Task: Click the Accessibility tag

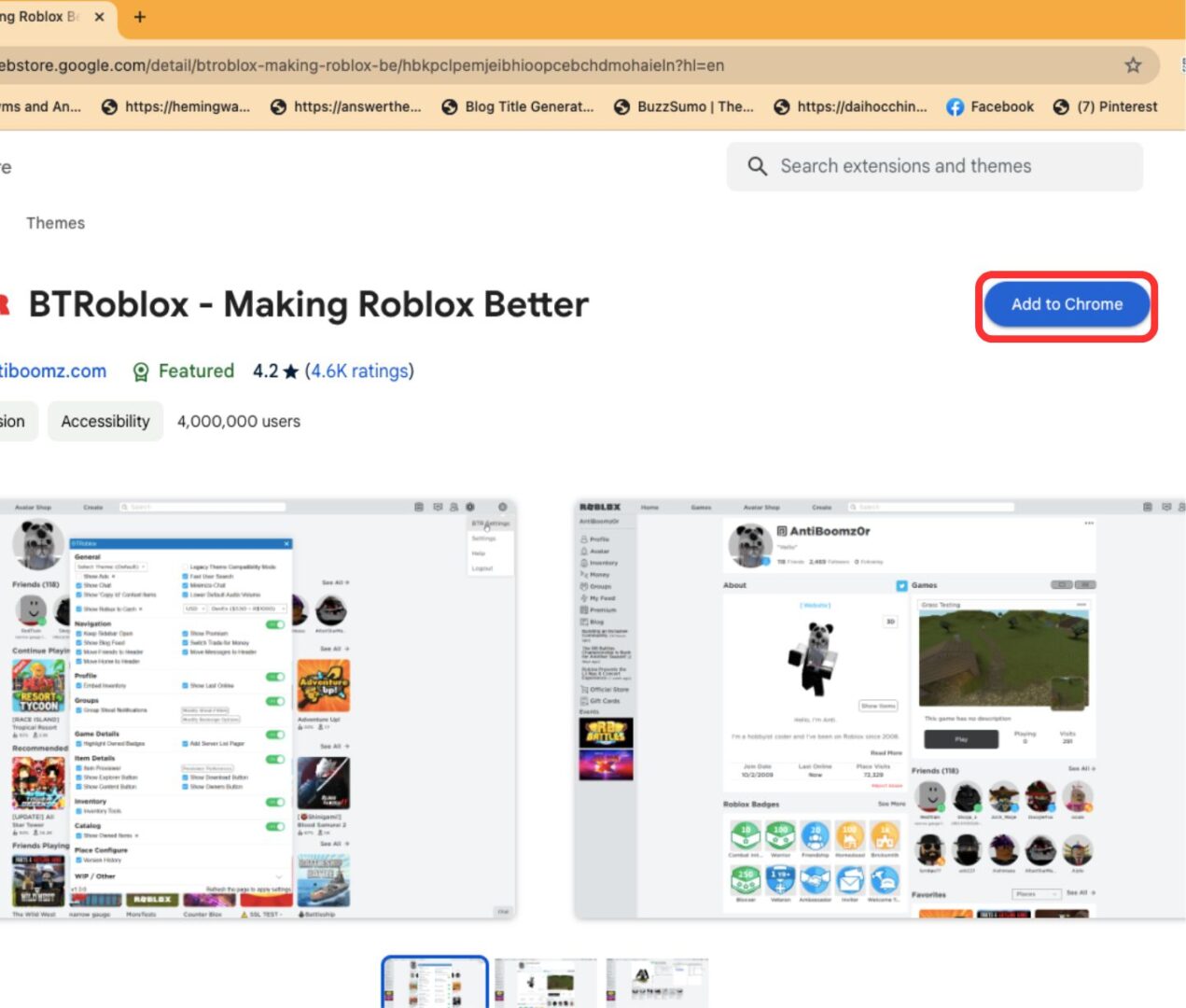Action: pyautogui.click(x=105, y=421)
